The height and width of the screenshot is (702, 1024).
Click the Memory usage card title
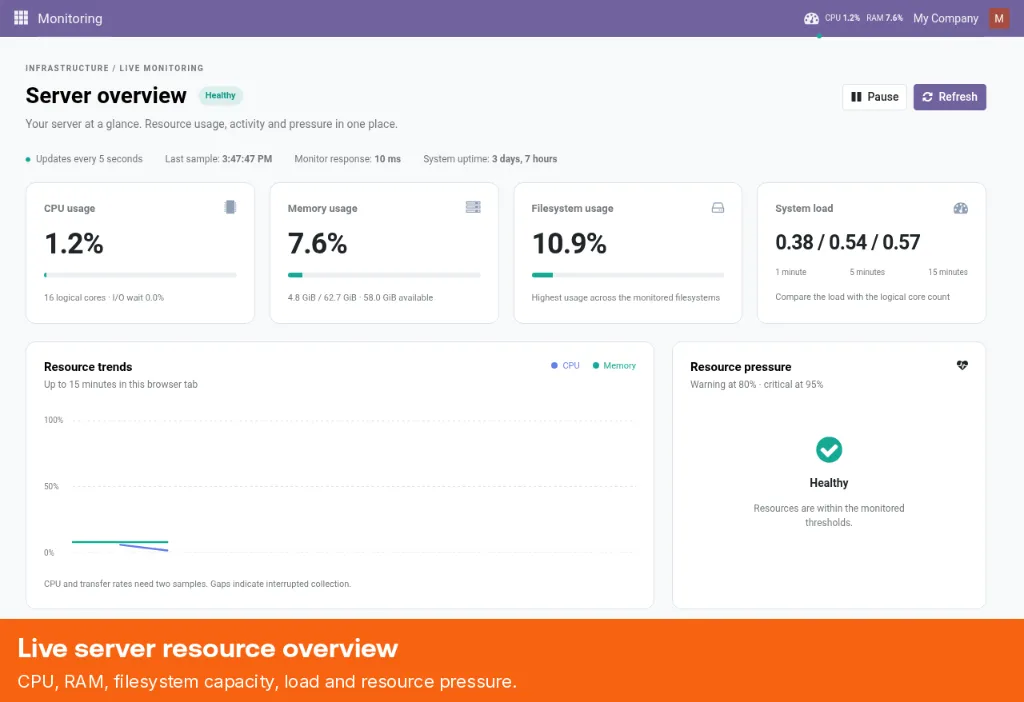pyautogui.click(x=323, y=208)
